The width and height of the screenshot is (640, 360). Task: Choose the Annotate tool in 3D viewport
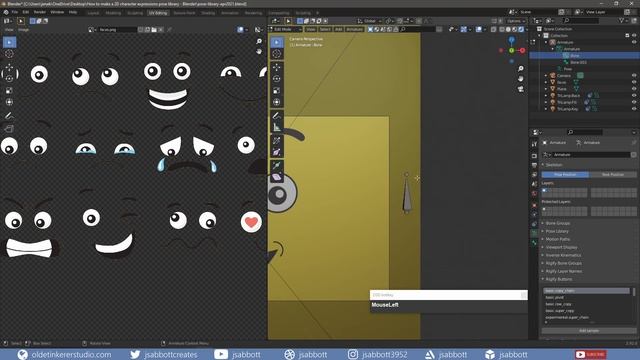pos(277,116)
